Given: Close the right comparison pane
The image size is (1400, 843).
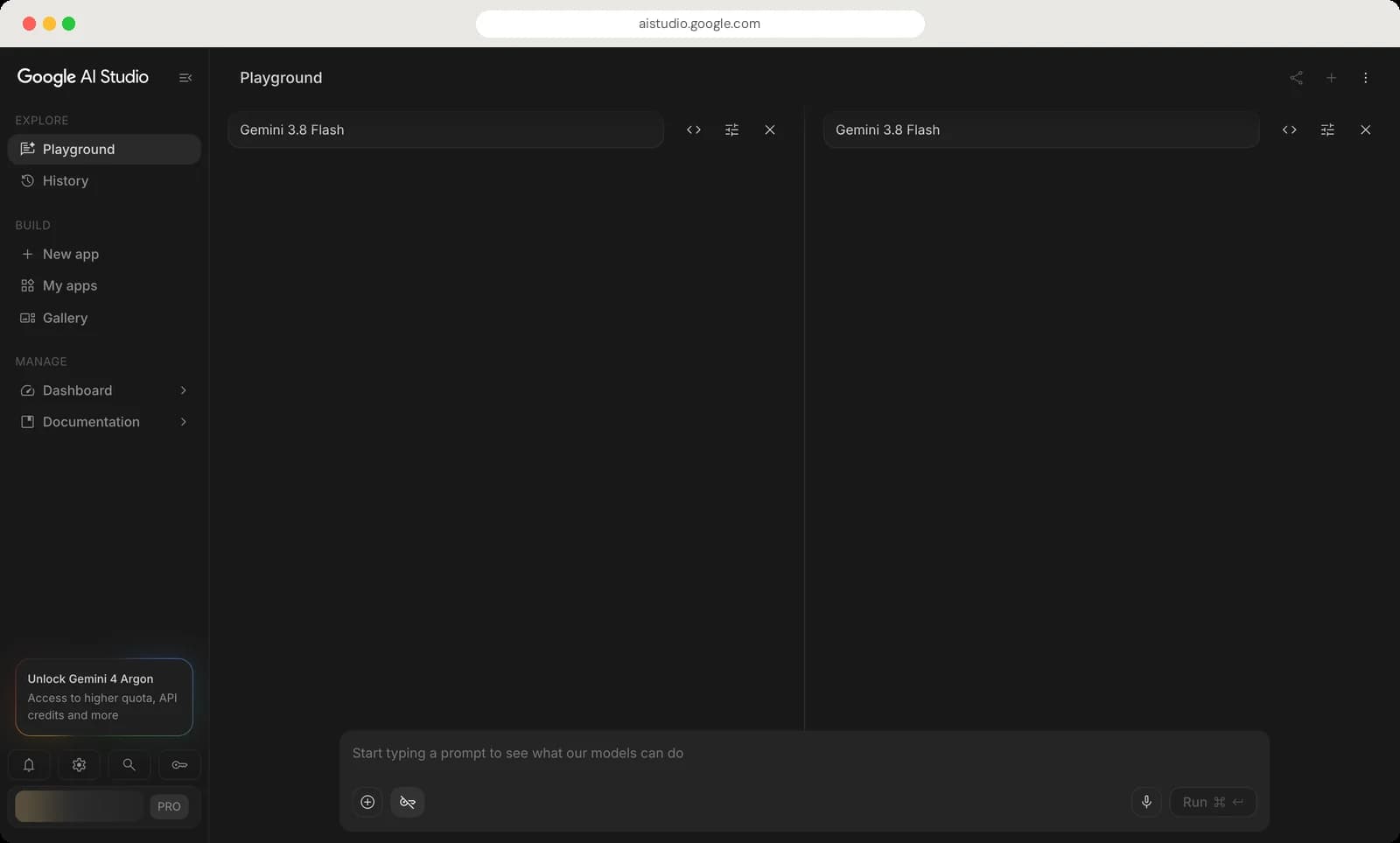Looking at the screenshot, I should (x=1365, y=130).
